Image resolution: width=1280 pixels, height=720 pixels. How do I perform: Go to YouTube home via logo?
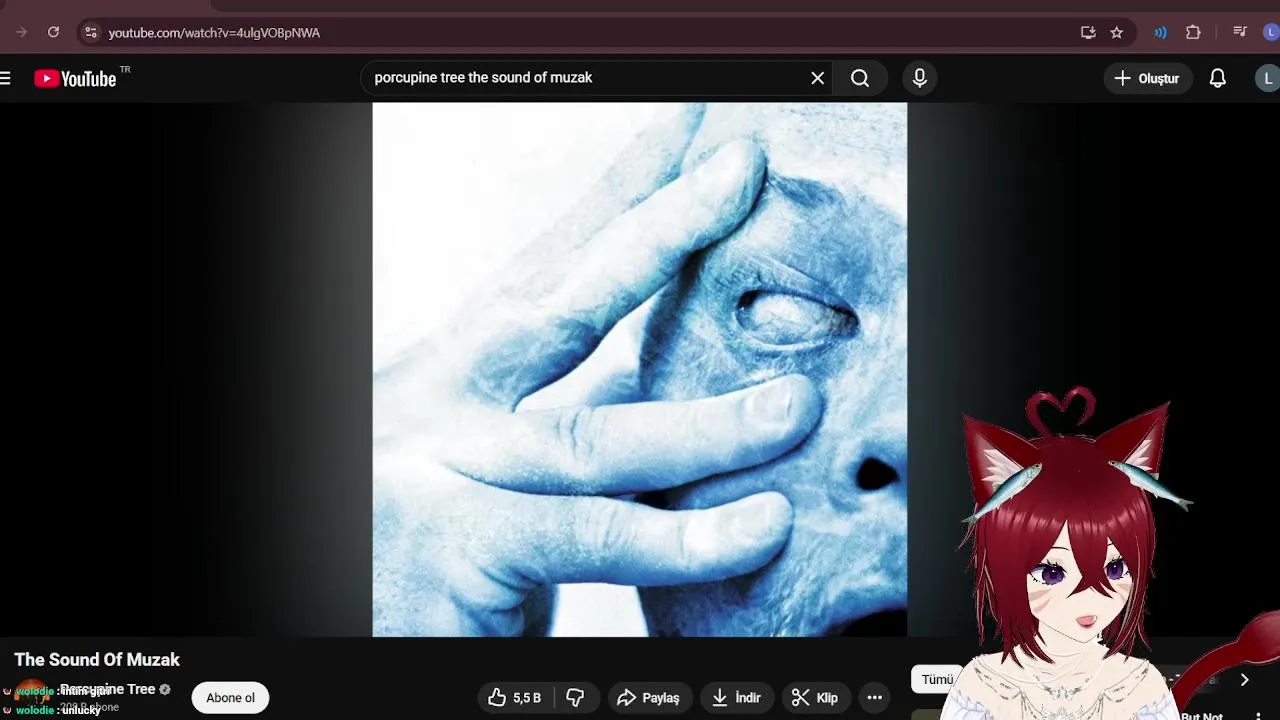(x=76, y=78)
